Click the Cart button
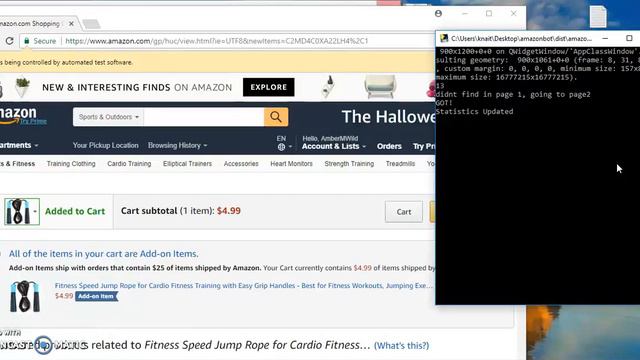 point(404,212)
